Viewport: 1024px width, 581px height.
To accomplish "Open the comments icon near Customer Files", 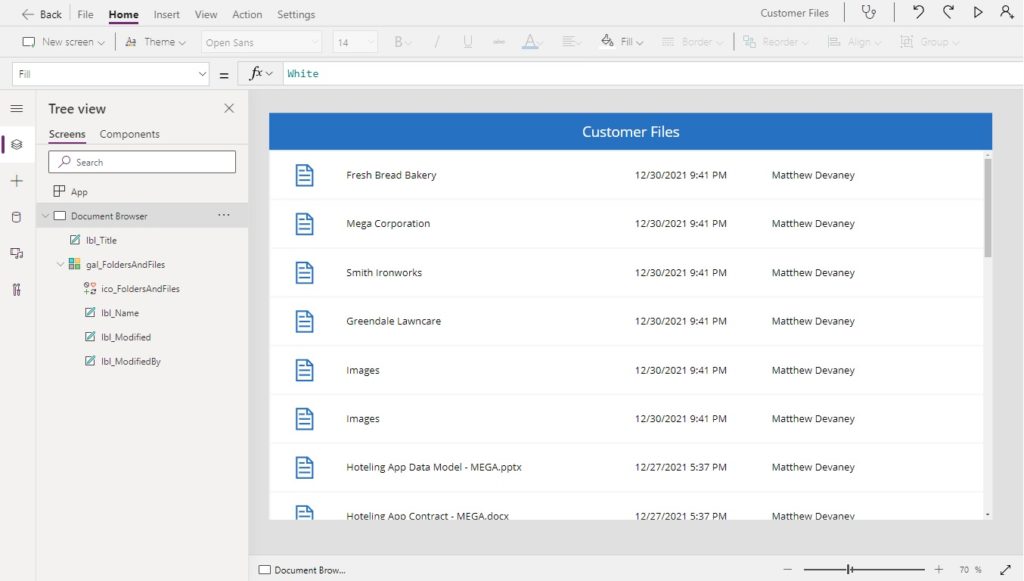I will pyautogui.click(x=869, y=13).
